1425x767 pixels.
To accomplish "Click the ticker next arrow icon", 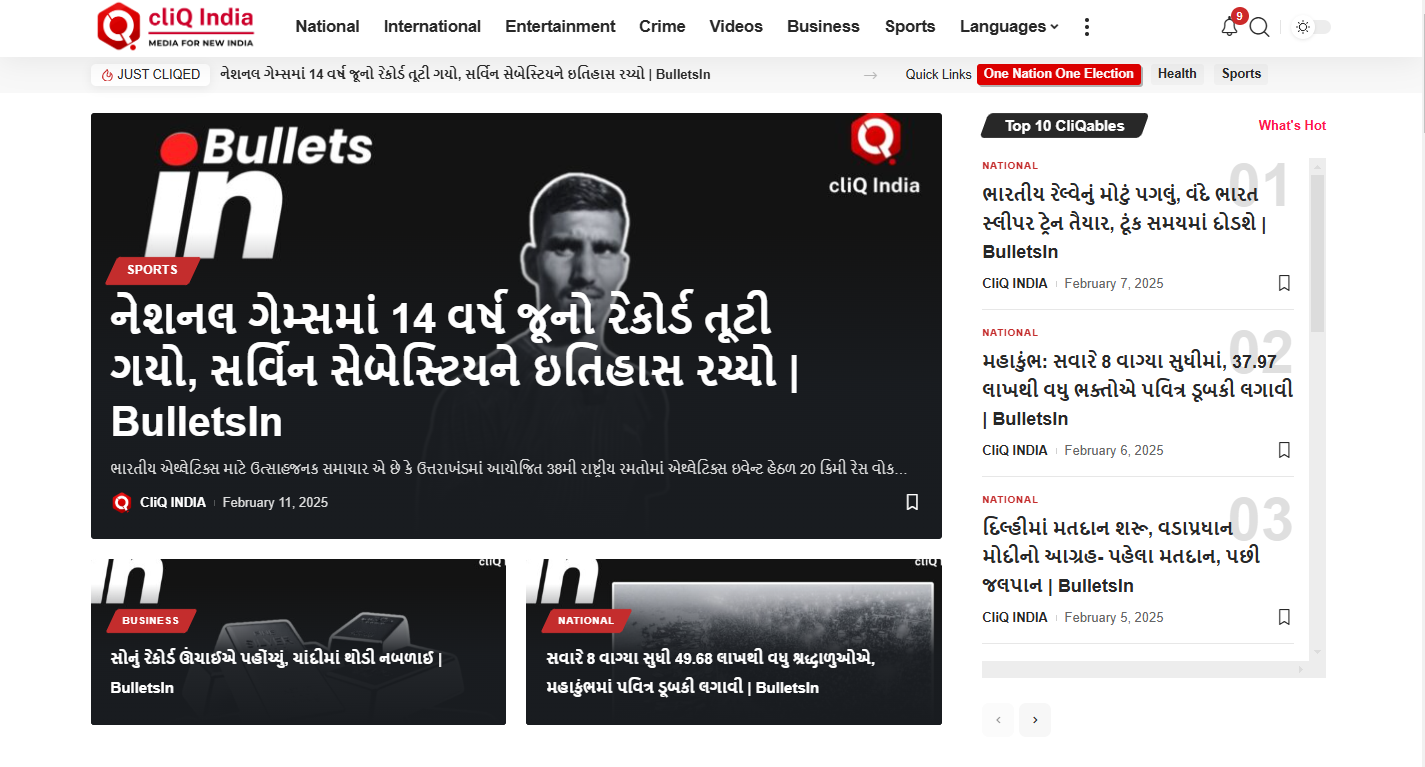I will [870, 75].
